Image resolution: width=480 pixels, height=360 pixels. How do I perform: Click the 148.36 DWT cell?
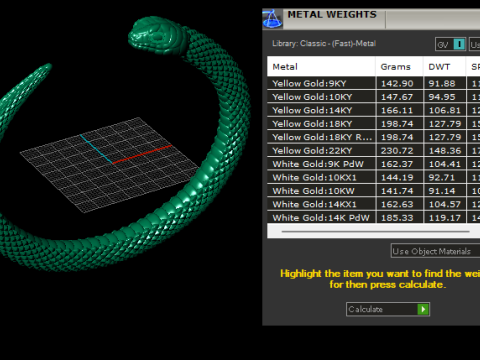pos(445,150)
